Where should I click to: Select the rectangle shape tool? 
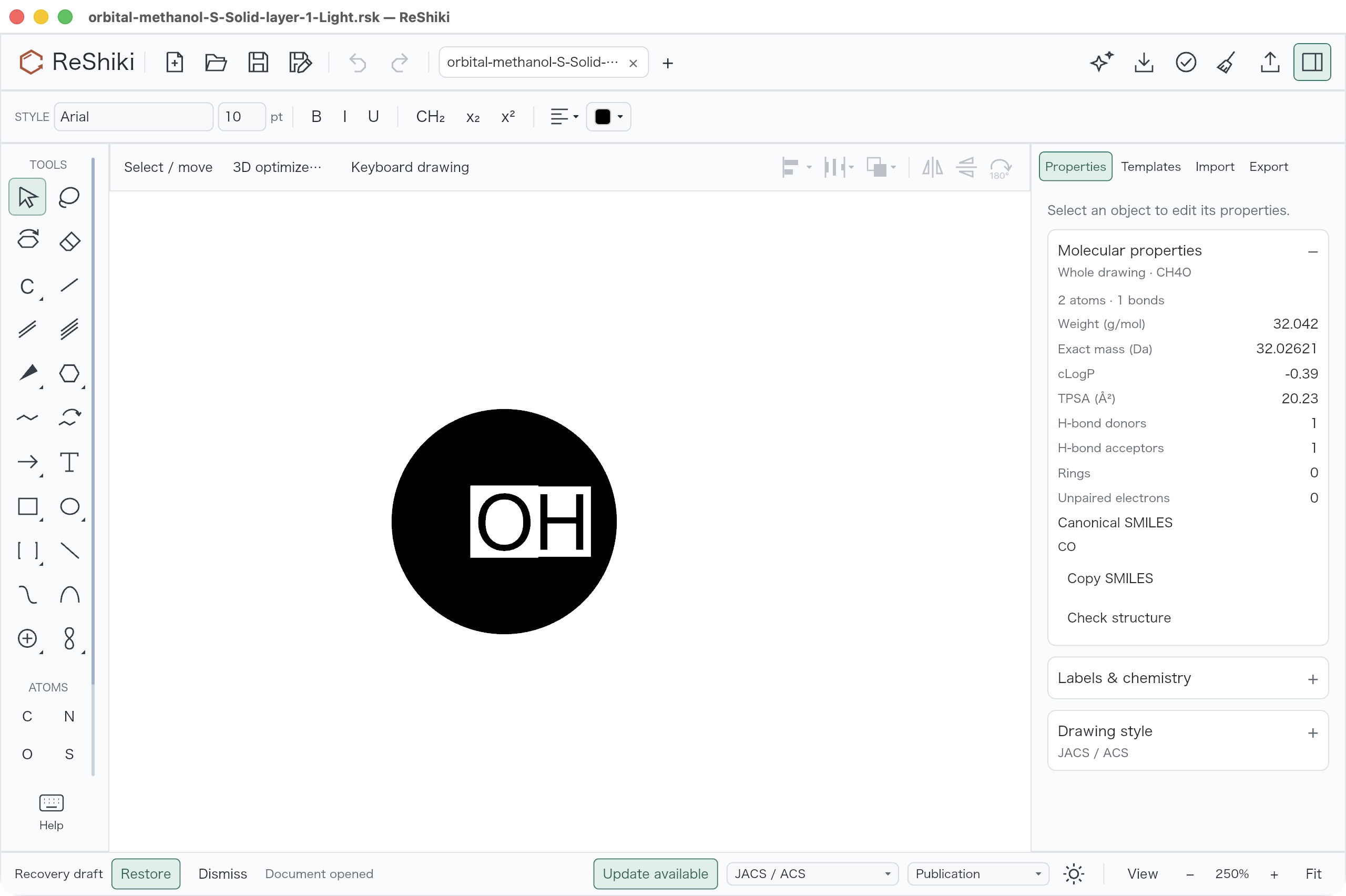click(x=27, y=506)
